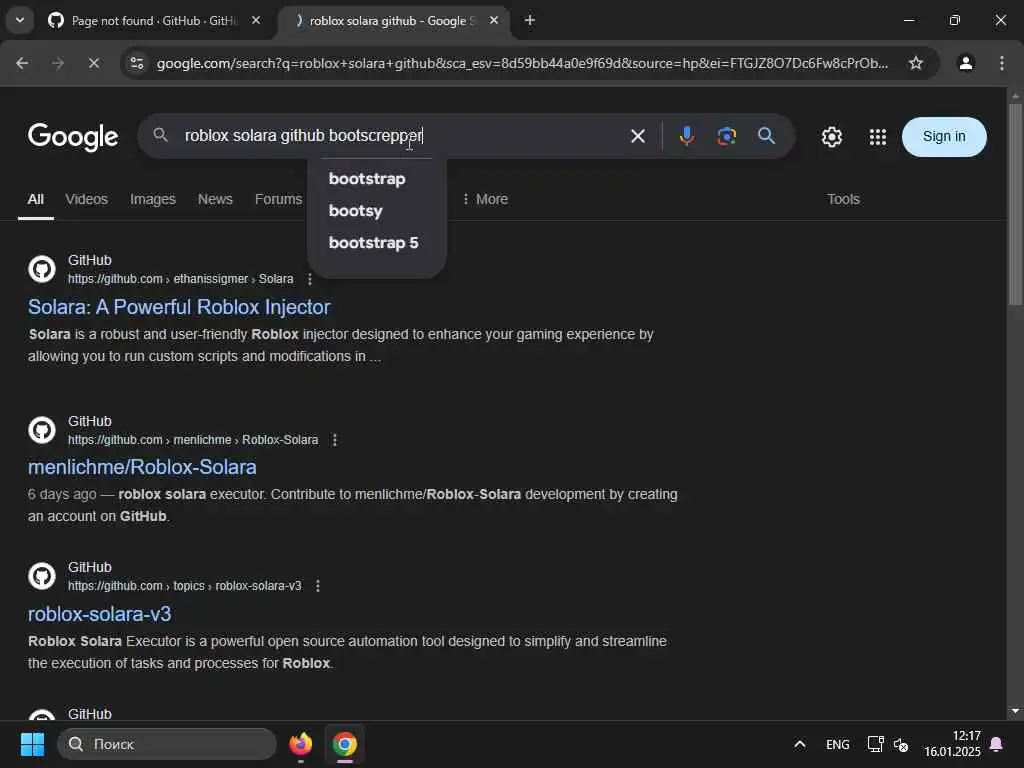
Task: Expand the More search filters menu
Action: click(485, 199)
